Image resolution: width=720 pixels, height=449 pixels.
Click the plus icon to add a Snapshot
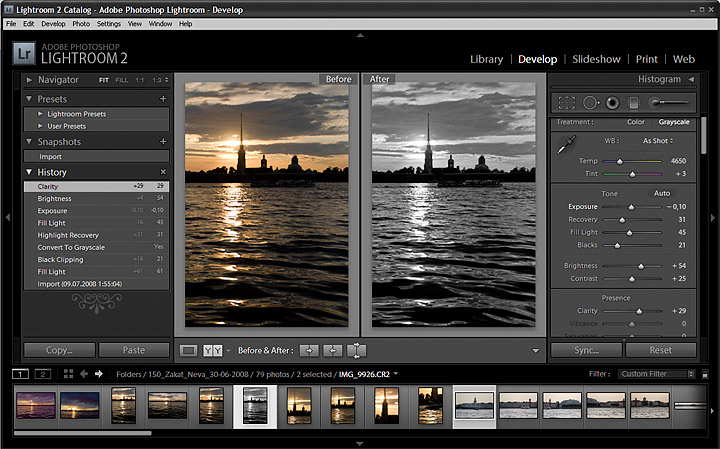(x=163, y=142)
